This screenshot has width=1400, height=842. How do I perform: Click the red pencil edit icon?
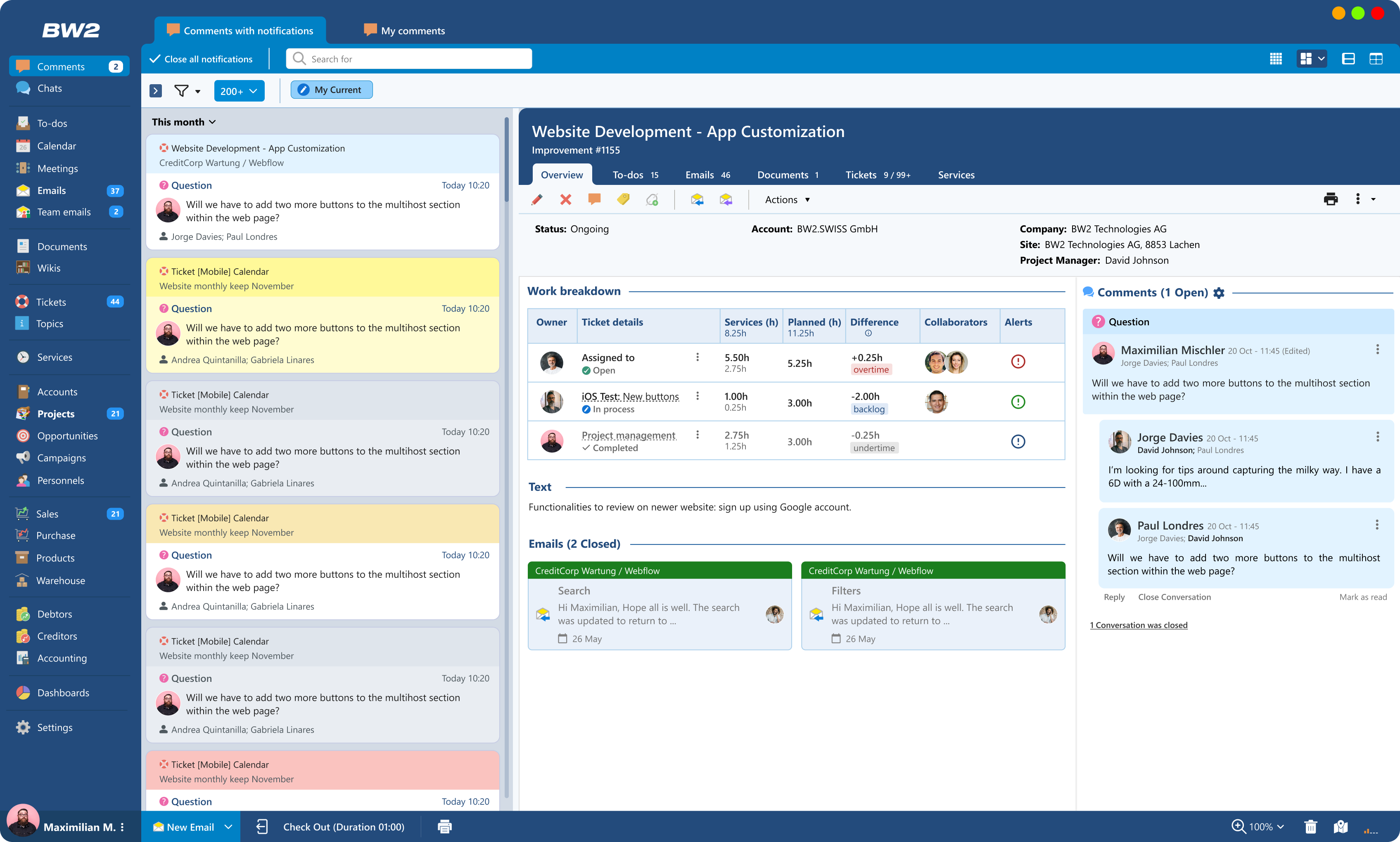click(536, 200)
